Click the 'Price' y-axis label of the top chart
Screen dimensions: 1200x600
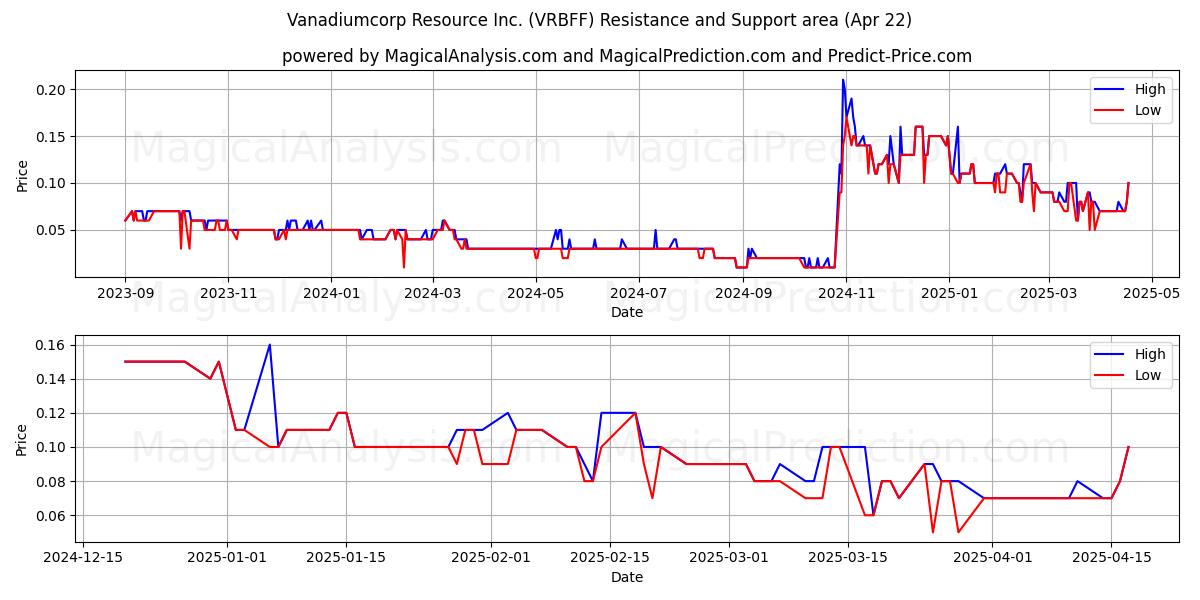click(x=22, y=173)
